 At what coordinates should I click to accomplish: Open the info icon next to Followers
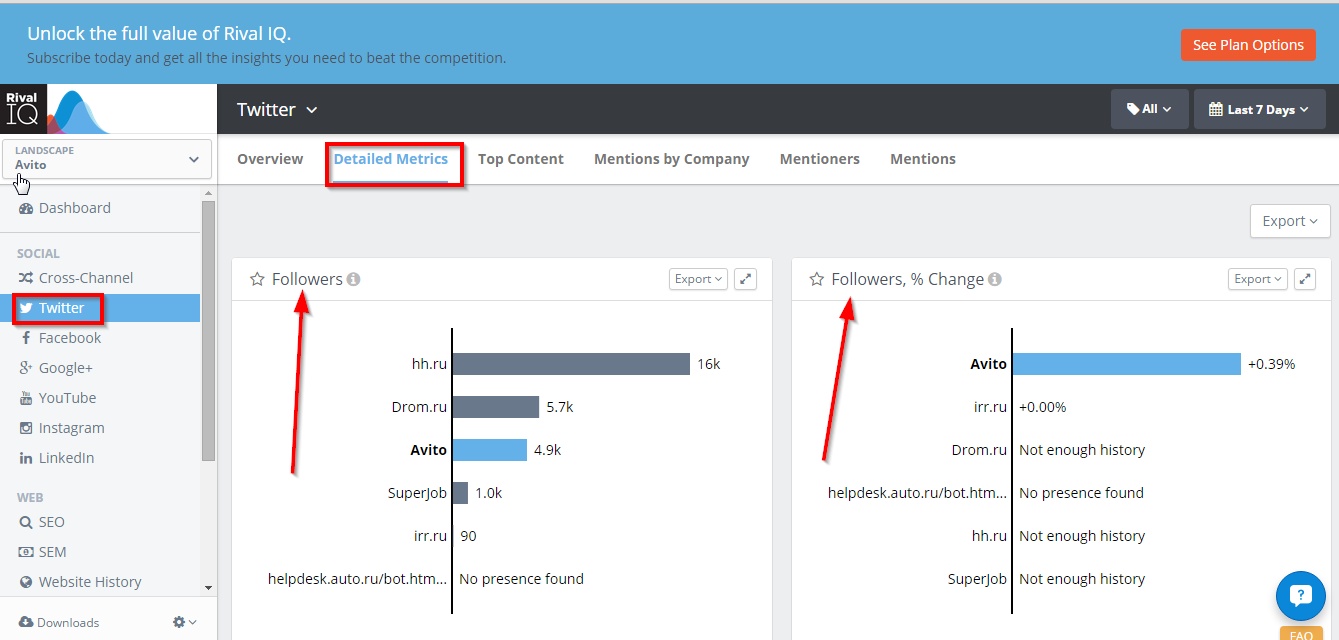(x=354, y=280)
